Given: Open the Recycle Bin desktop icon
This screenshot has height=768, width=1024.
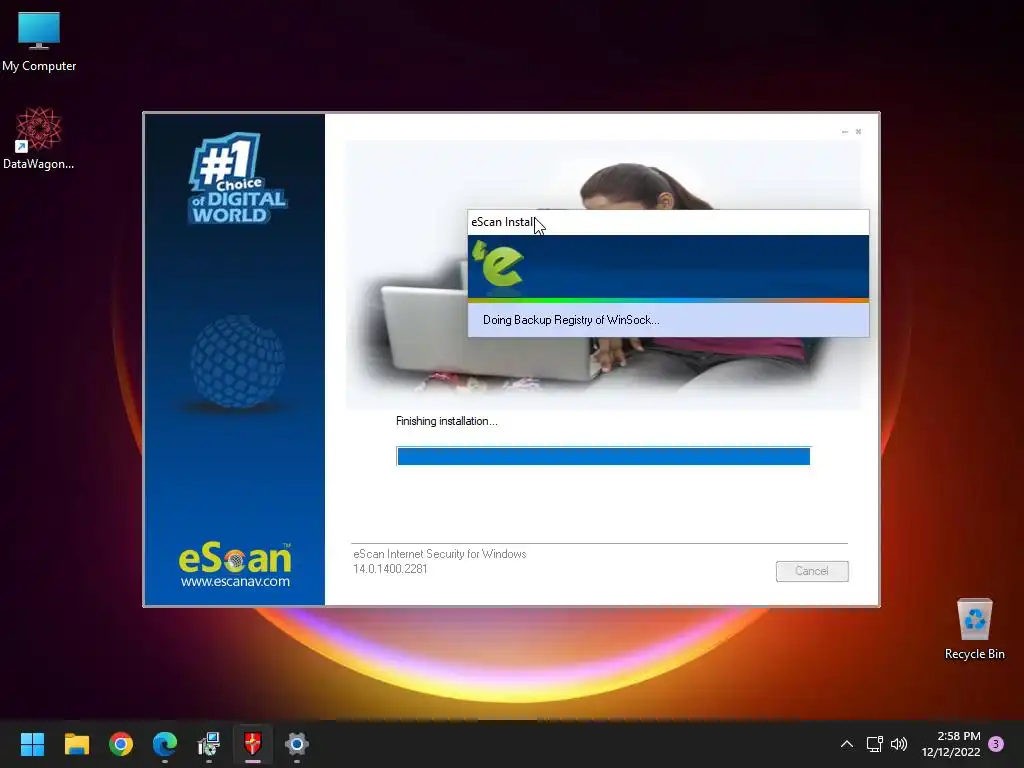Looking at the screenshot, I should click(974, 629).
